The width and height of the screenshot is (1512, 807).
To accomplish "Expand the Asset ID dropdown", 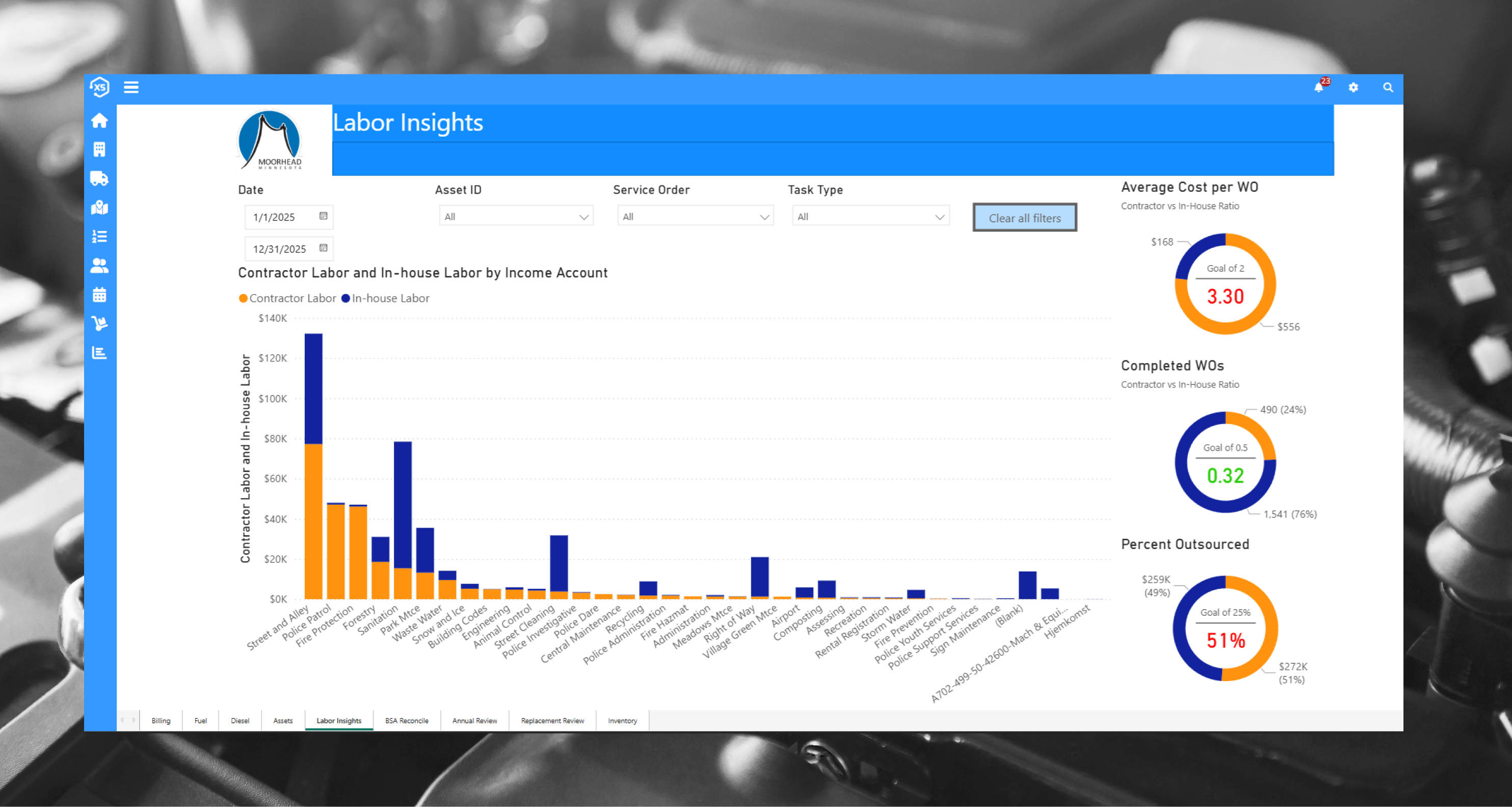I will [516, 217].
